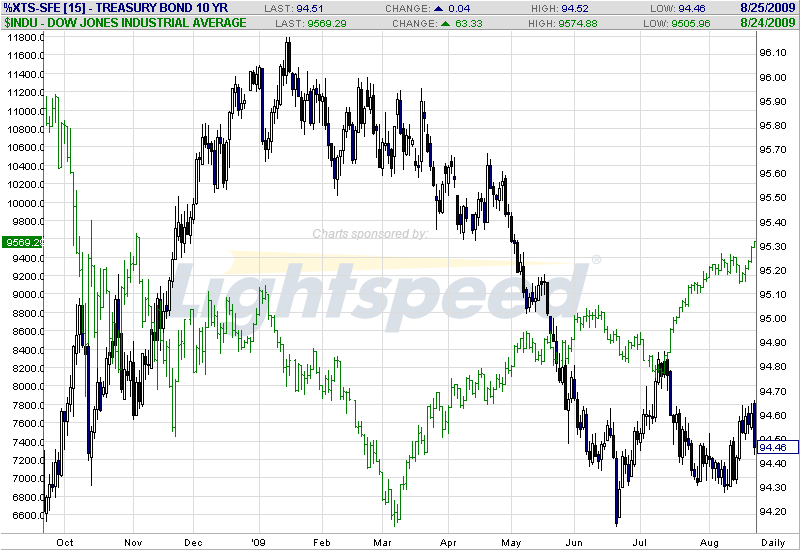Click the Treasury Bond LOW value 94.46

click(x=692, y=9)
